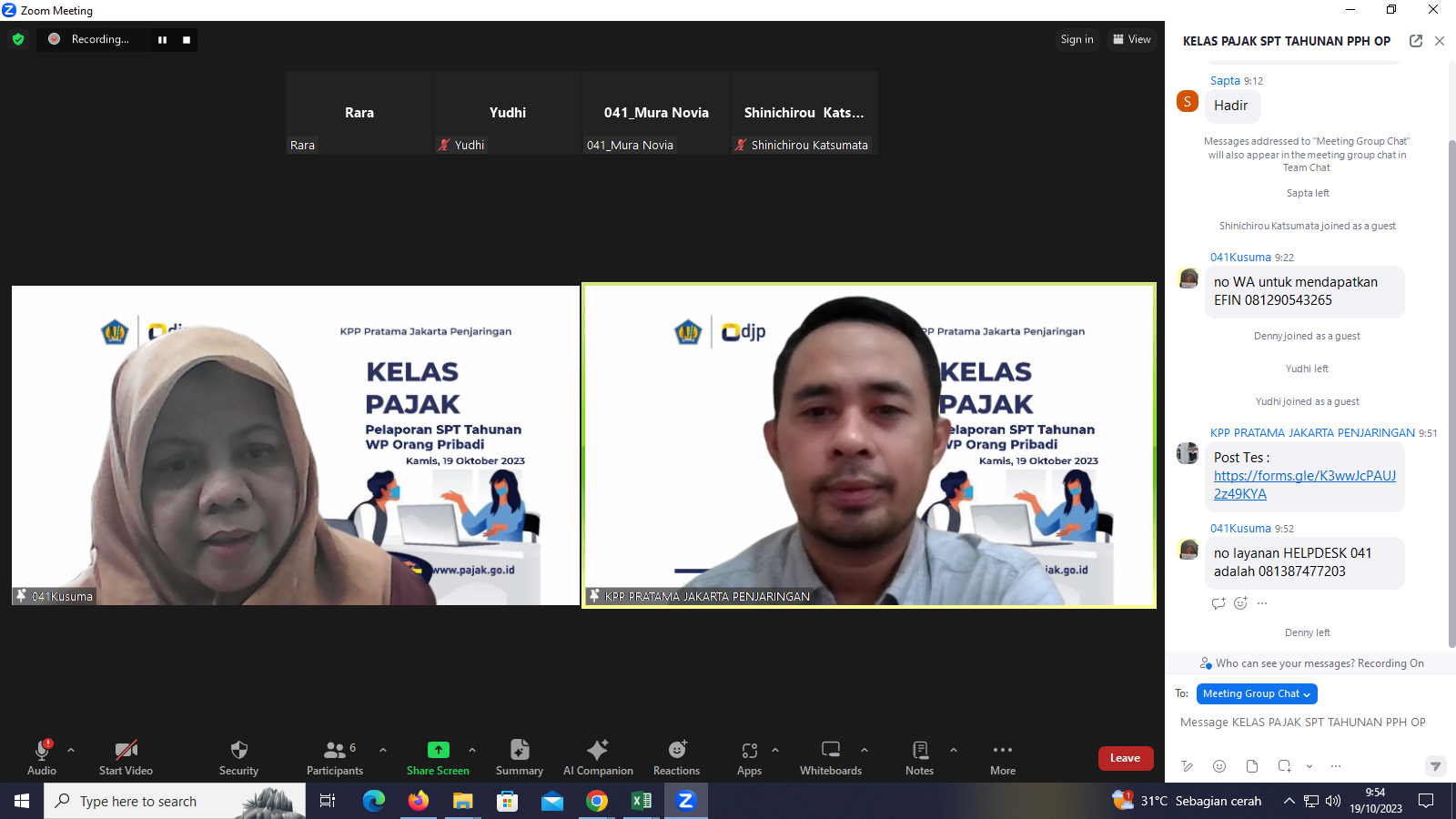The height and width of the screenshot is (819, 1456).
Task: Turn on camera with Start Video
Action: pyautogui.click(x=126, y=750)
